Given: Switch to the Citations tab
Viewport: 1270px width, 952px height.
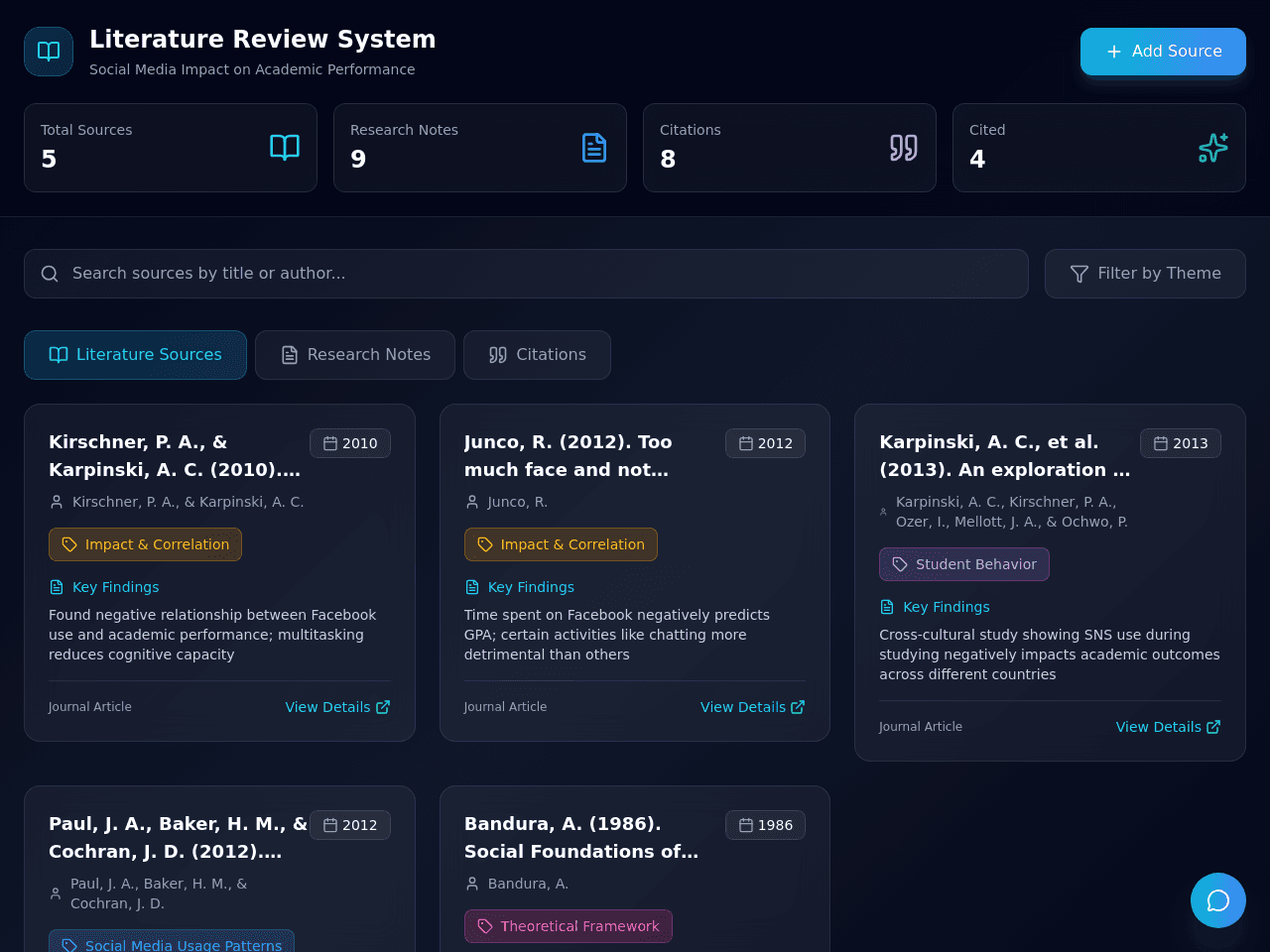Looking at the screenshot, I should pos(537,355).
